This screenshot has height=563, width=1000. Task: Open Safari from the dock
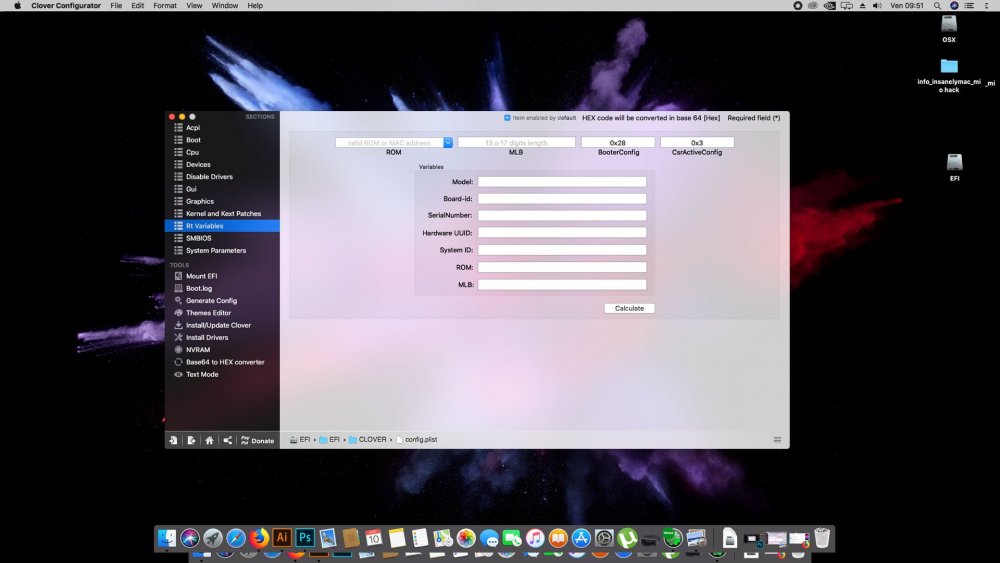pos(236,538)
